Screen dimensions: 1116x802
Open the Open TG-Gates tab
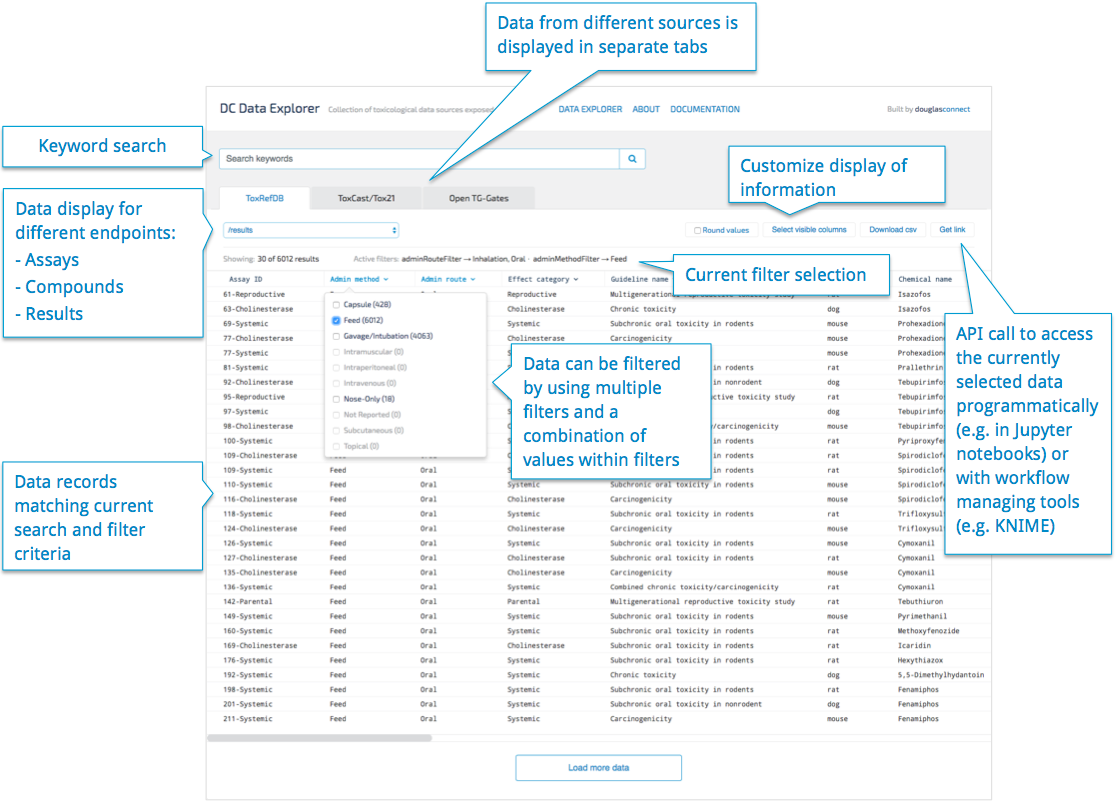click(x=478, y=198)
